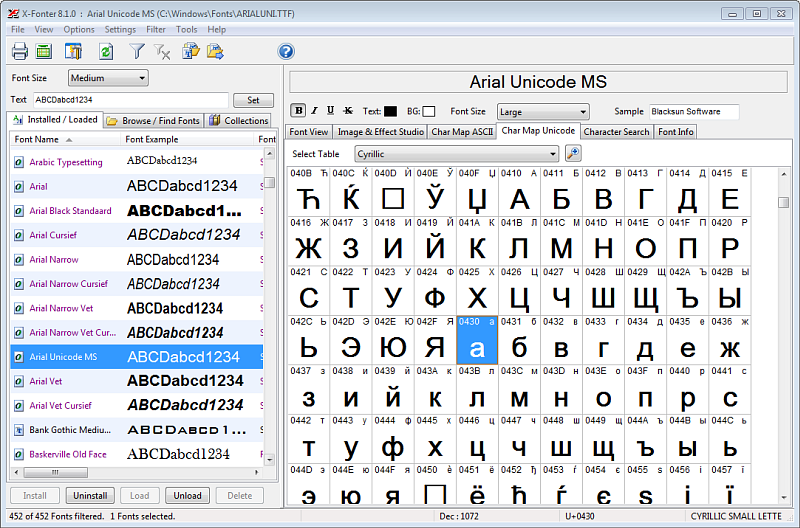This screenshot has height=528, width=800.
Task: Click the Sample field Blacksun Software
Action: [x=694, y=111]
